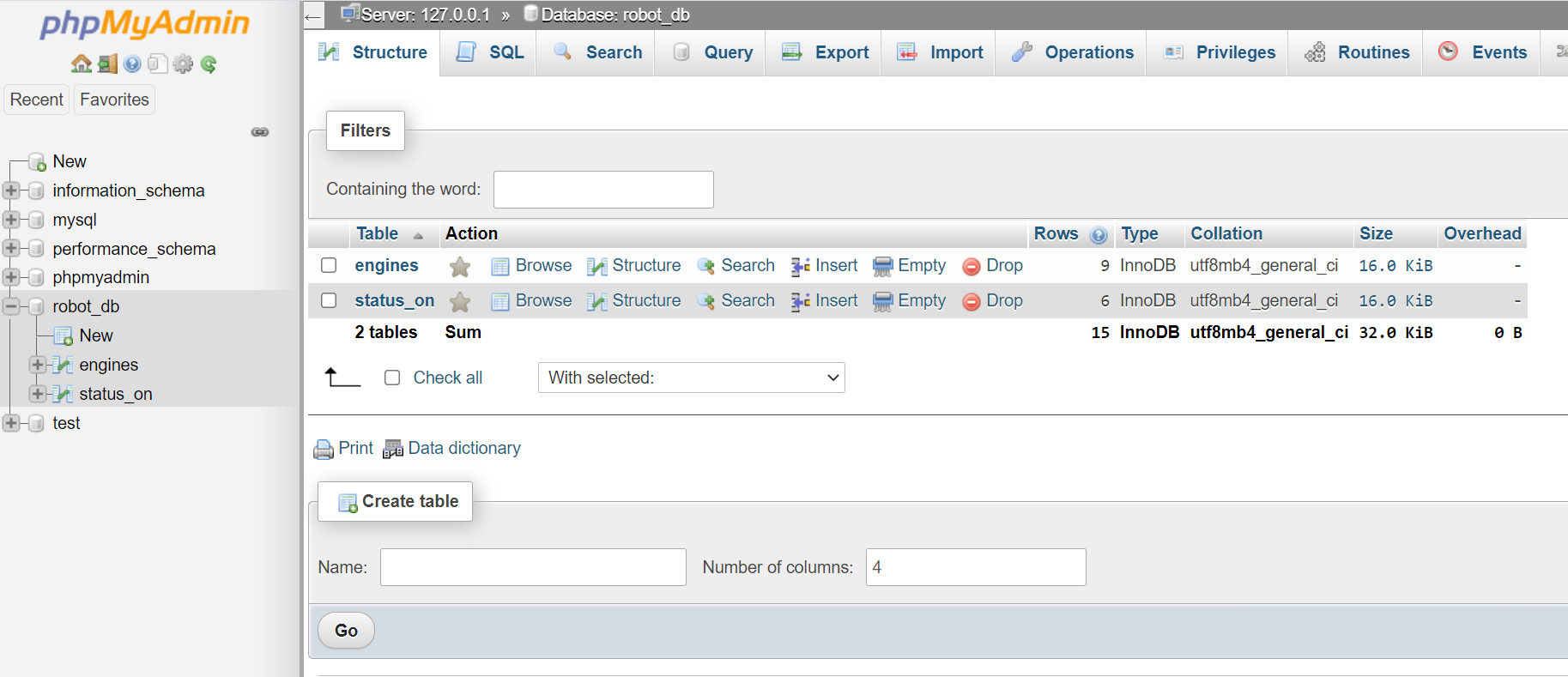Click the New database icon in tree
This screenshot has width=1568, height=677.
pyautogui.click(x=37, y=162)
